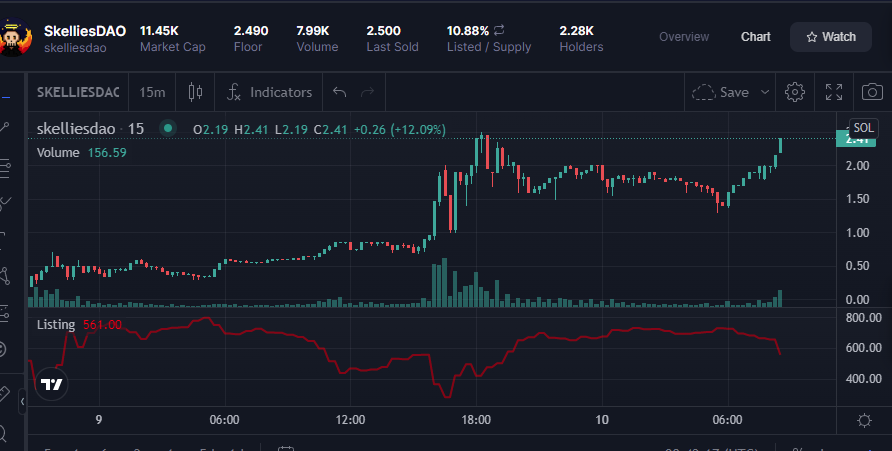This screenshot has width=892, height=451.
Task: Select the Fibonacci retracement tool
Action: click(5, 168)
